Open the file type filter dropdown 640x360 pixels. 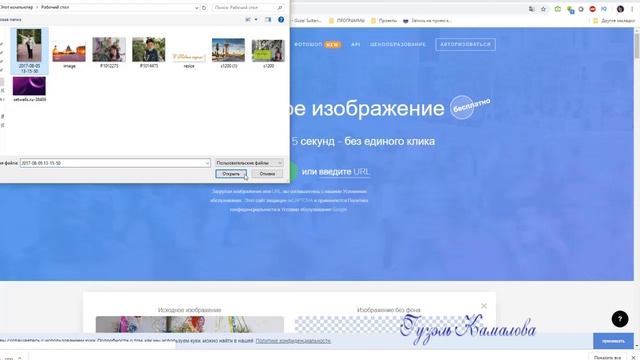(x=249, y=163)
